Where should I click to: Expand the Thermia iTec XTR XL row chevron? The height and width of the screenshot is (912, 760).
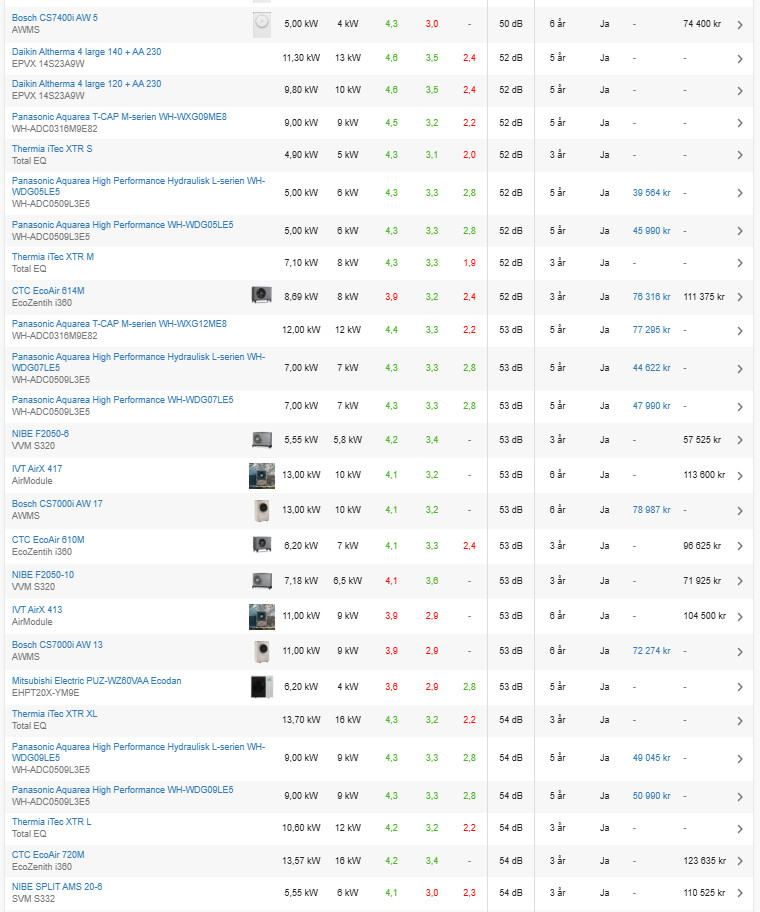tap(739, 720)
